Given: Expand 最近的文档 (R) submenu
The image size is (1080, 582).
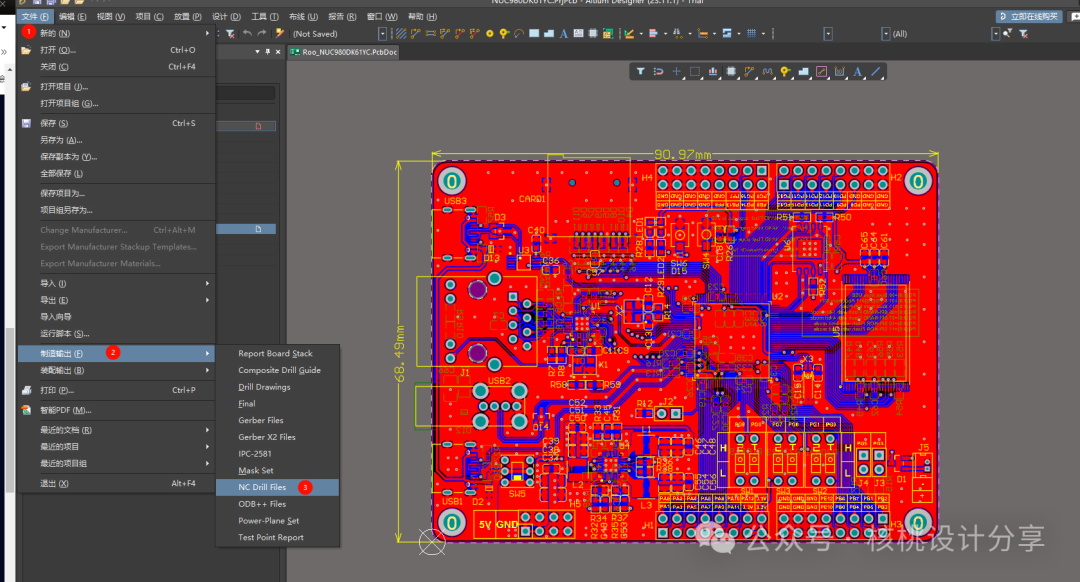Looking at the screenshot, I should coord(207,430).
